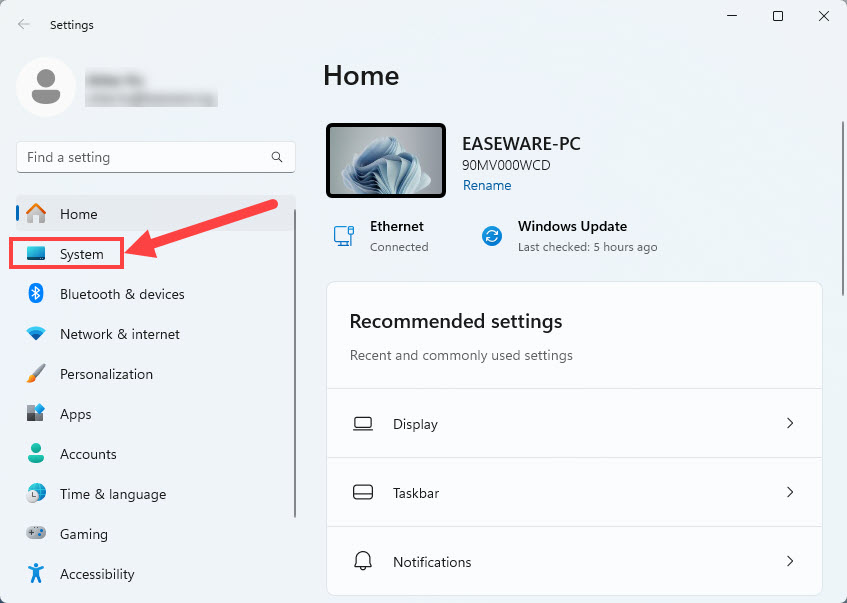The width and height of the screenshot is (847, 603).
Task: Open Accessibility via its figure icon
Action: point(34,574)
